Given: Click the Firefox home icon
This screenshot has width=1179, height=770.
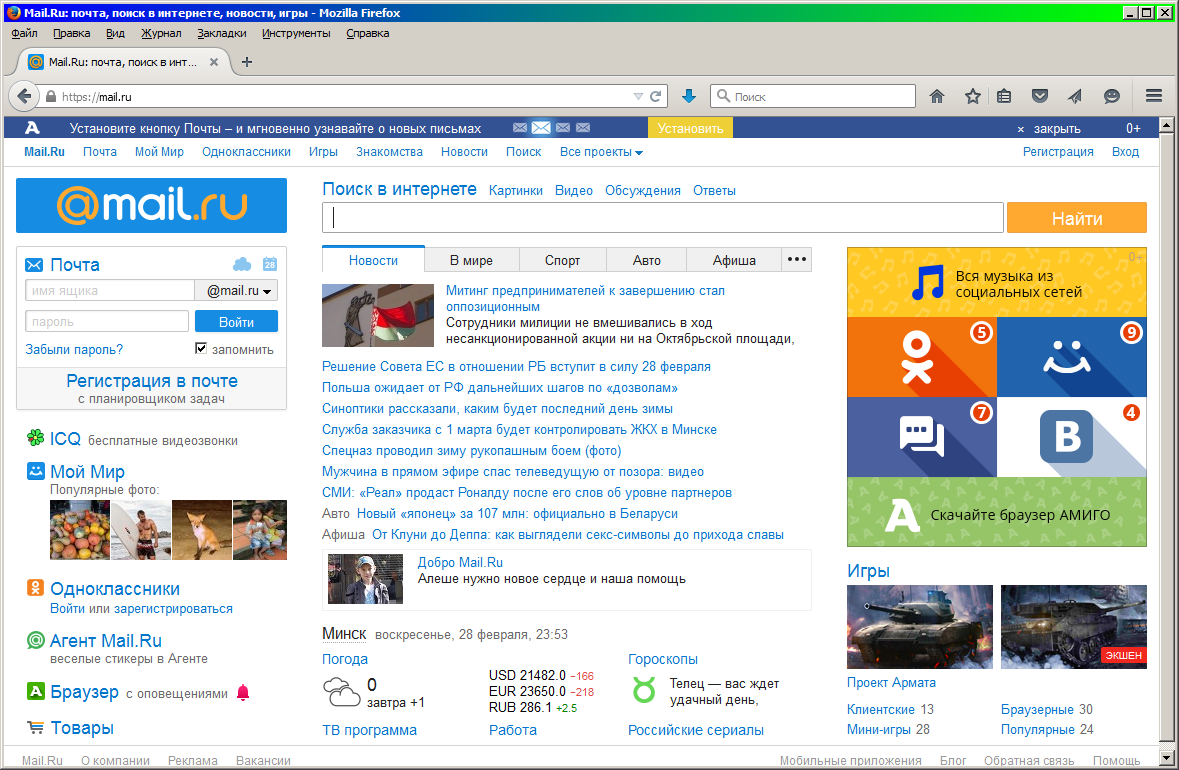Looking at the screenshot, I should click(x=937, y=96).
